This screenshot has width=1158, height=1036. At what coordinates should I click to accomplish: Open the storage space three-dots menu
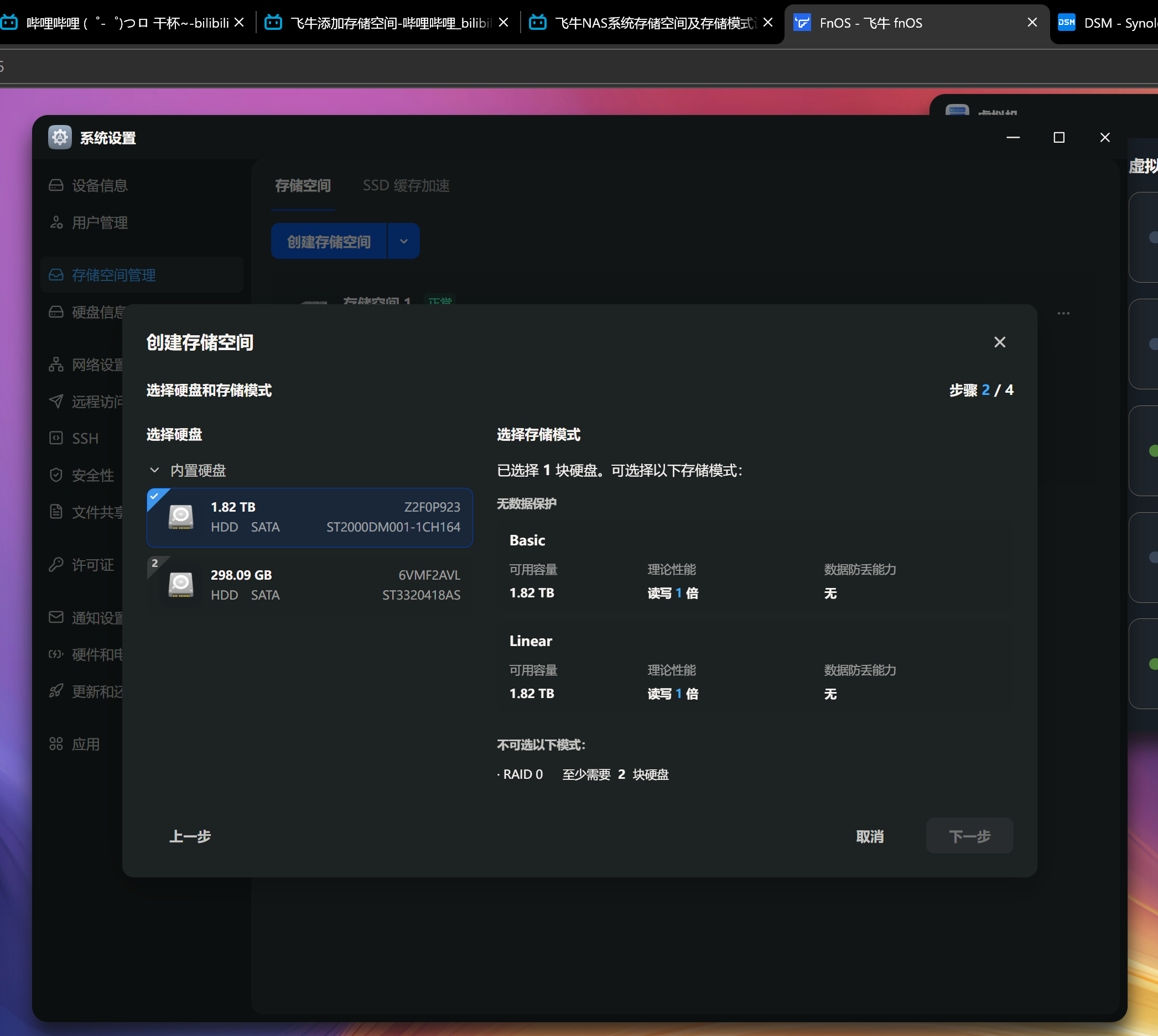[x=1063, y=313]
